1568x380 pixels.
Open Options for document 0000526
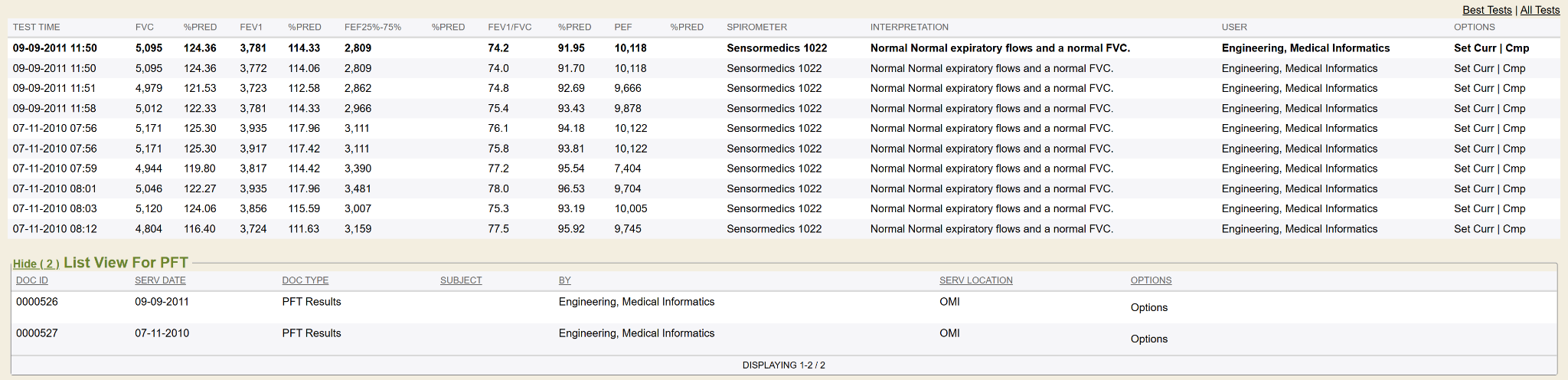click(1148, 307)
